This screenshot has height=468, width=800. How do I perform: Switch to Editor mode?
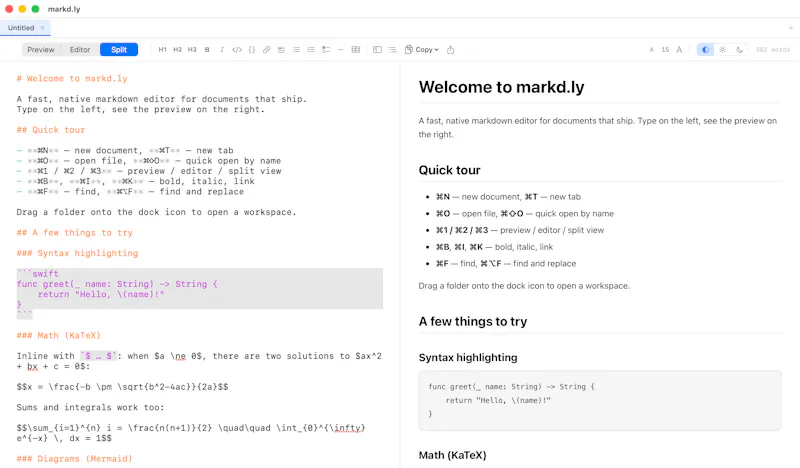click(80, 50)
